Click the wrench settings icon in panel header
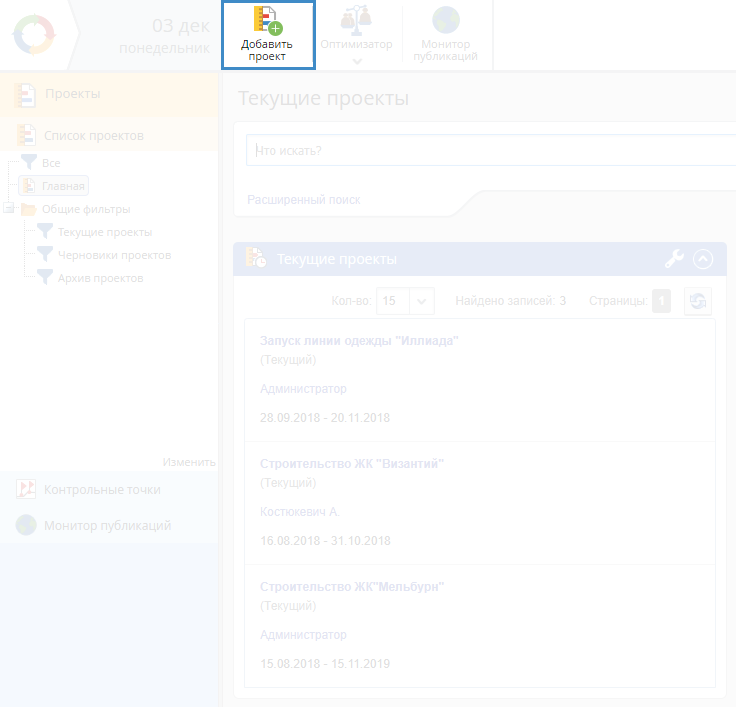The height and width of the screenshot is (707, 736). pyautogui.click(x=675, y=259)
